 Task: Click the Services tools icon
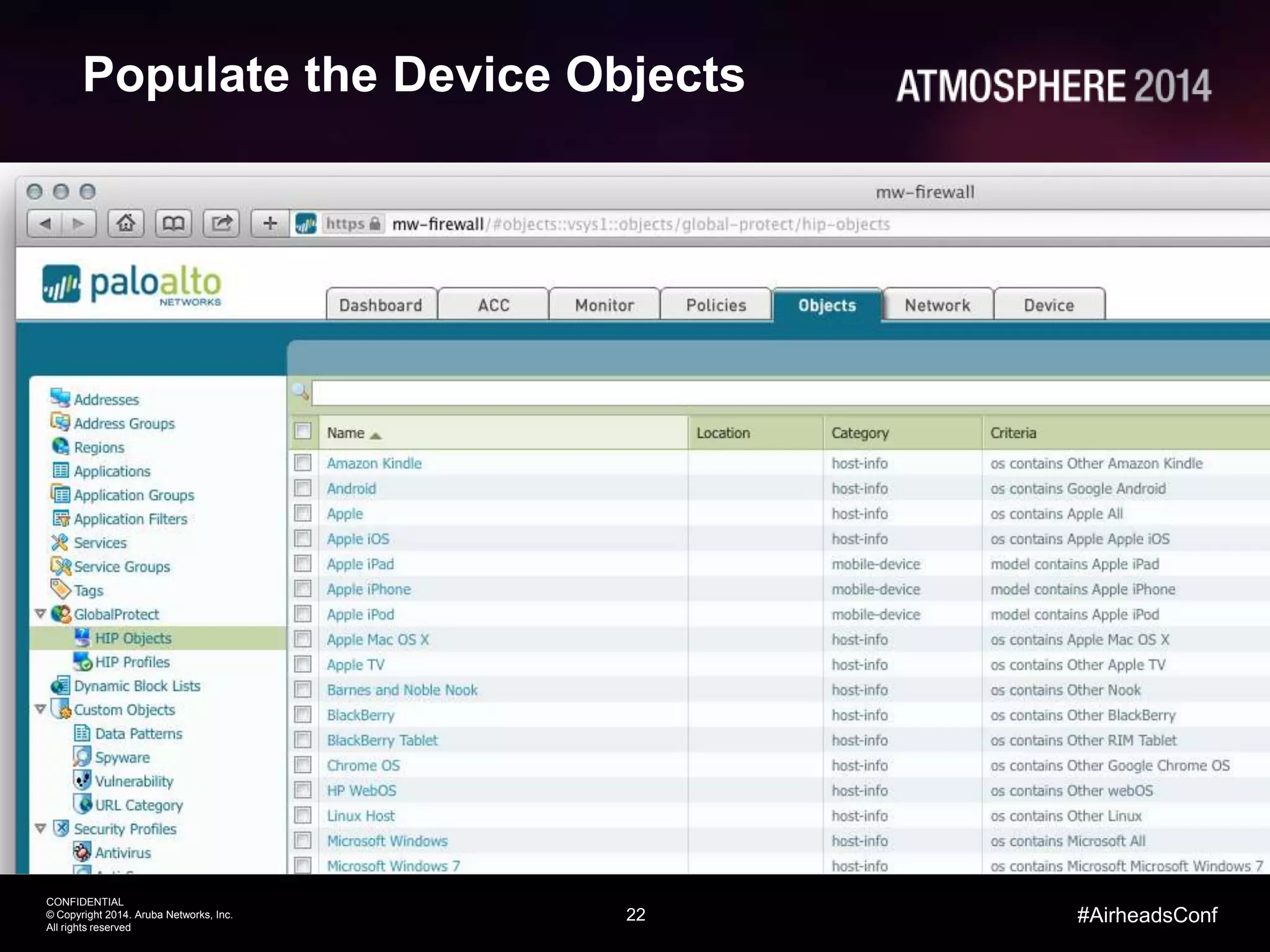pyautogui.click(x=60, y=542)
